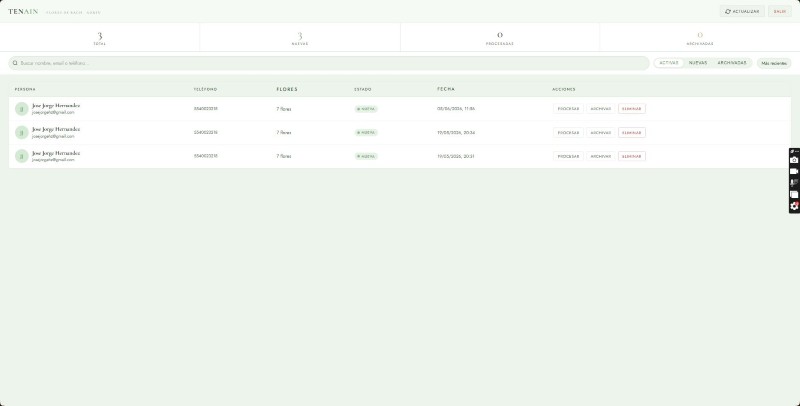Click Archivar on the 20:31 row
This screenshot has height=406, width=800.
pos(601,156)
